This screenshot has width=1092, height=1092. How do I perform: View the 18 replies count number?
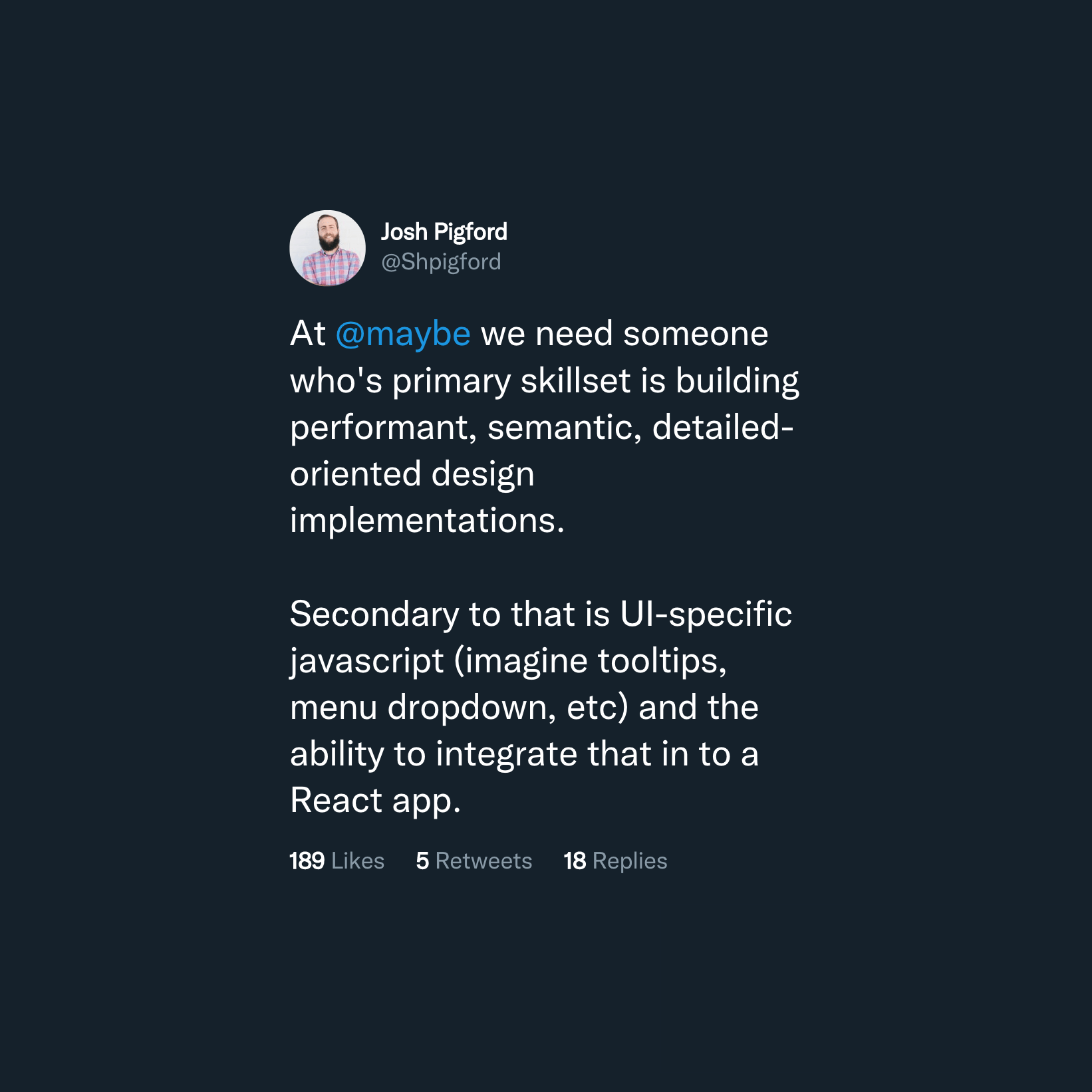(575, 861)
